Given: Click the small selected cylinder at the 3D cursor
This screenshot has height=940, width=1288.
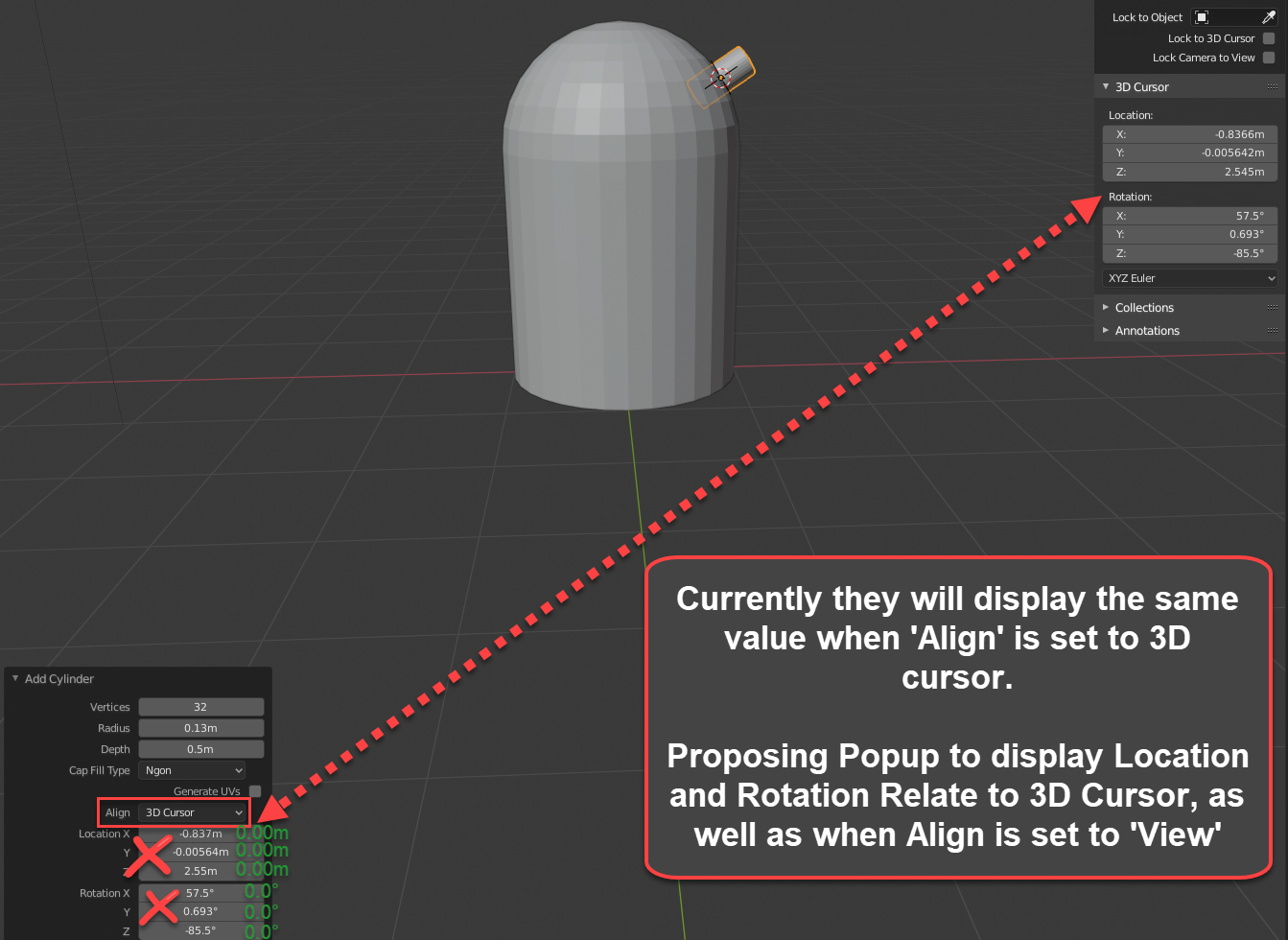Looking at the screenshot, I should pos(723,77).
